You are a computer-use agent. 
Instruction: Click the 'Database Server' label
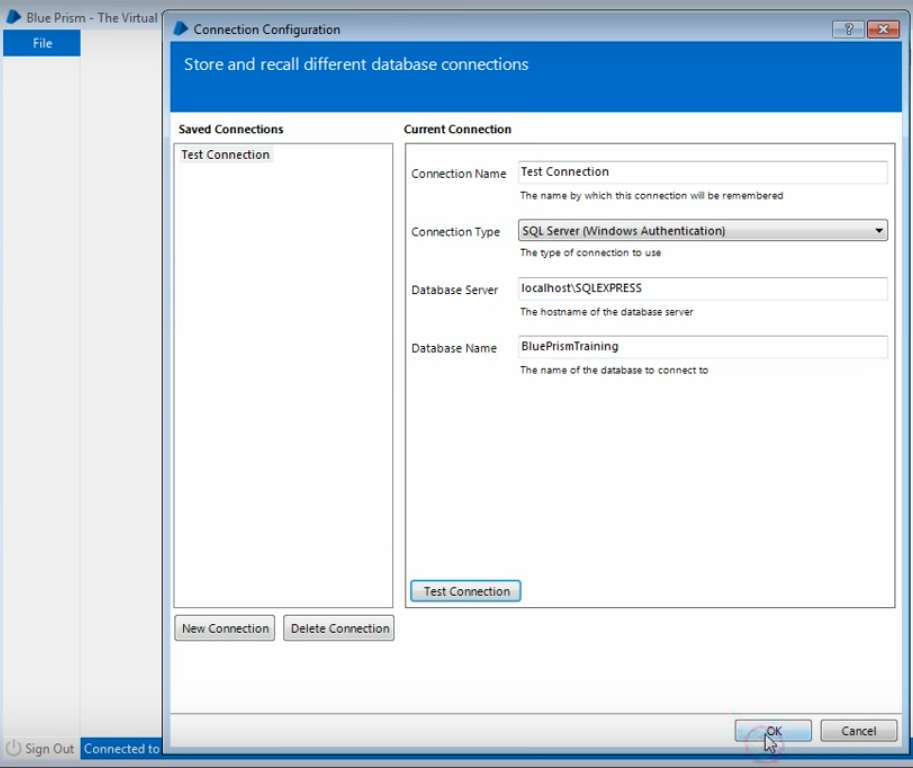pos(454,289)
